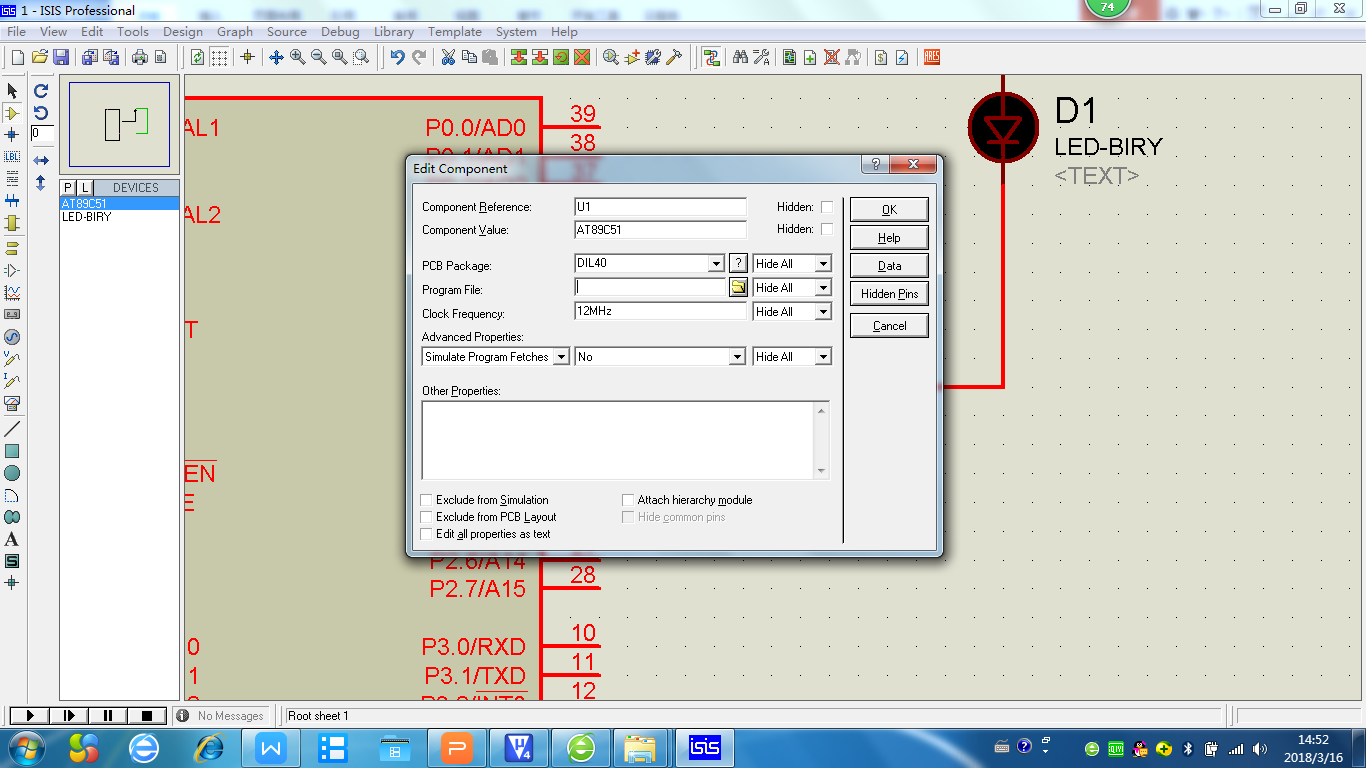Undo the last change

pos(398,57)
